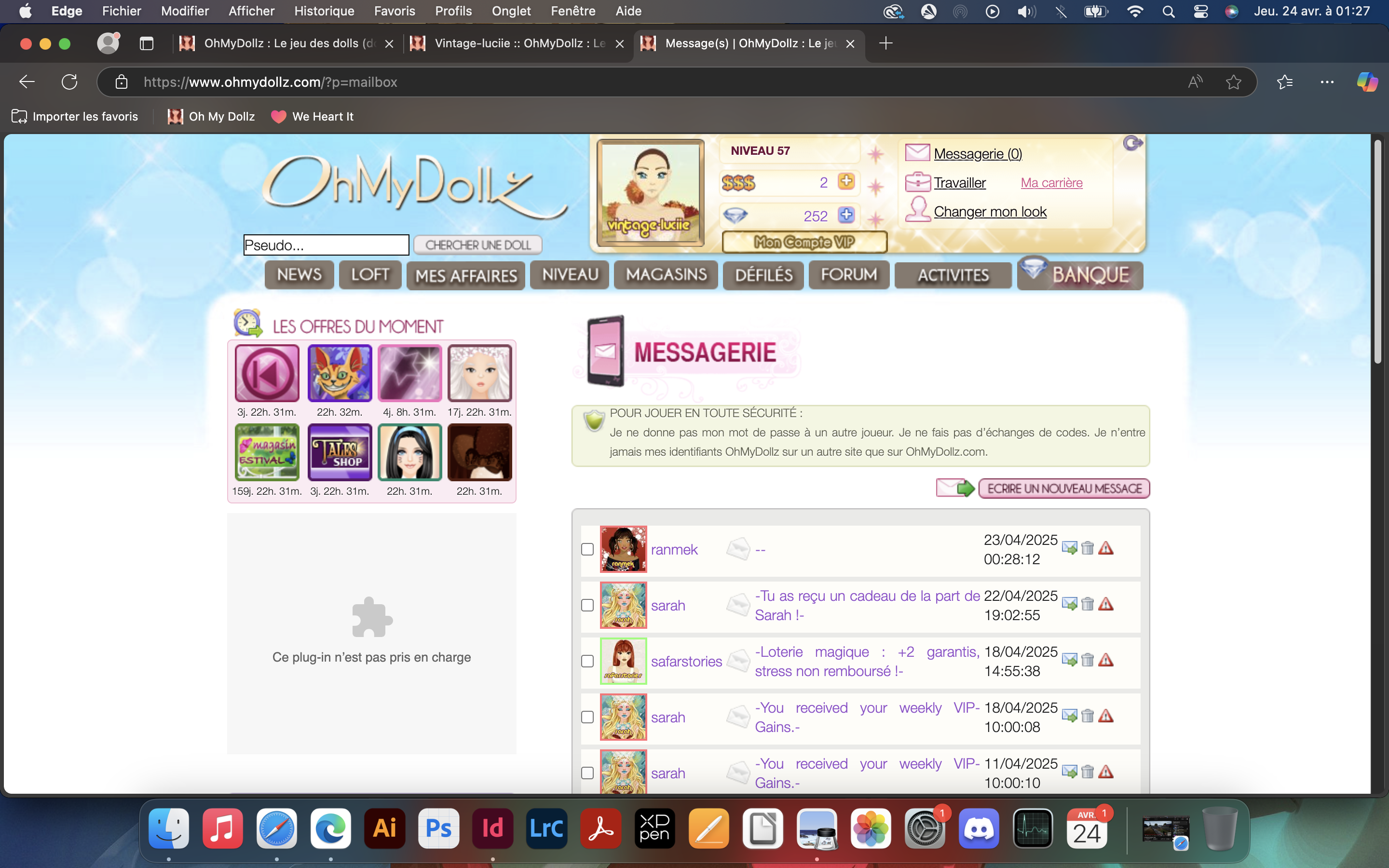The height and width of the screenshot is (868, 1389).
Task: Click the trash icon on ranmek's message
Action: click(1087, 548)
